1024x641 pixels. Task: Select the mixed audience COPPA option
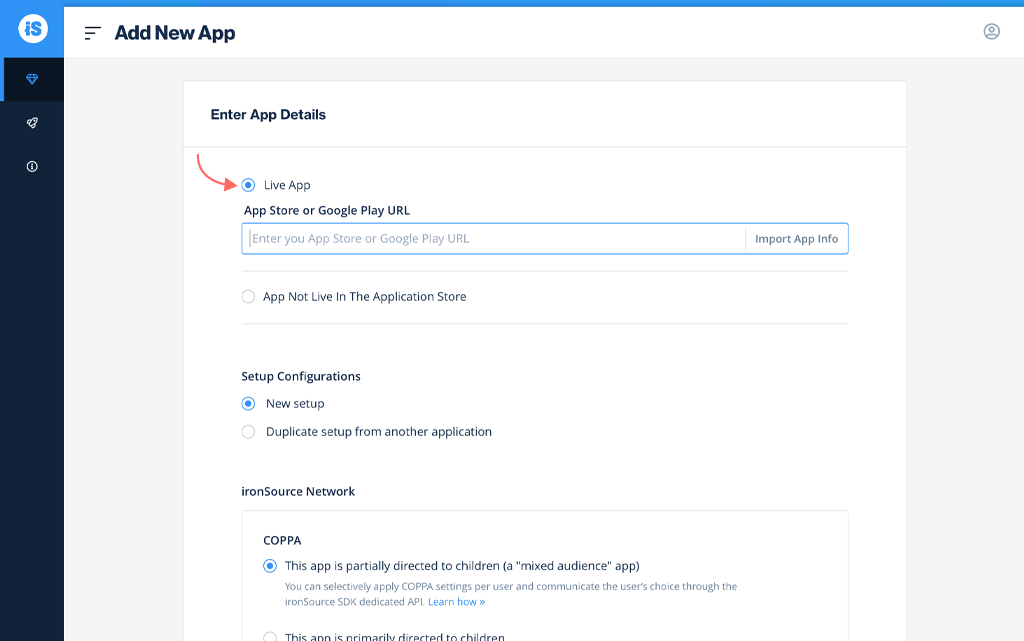[268, 565]
